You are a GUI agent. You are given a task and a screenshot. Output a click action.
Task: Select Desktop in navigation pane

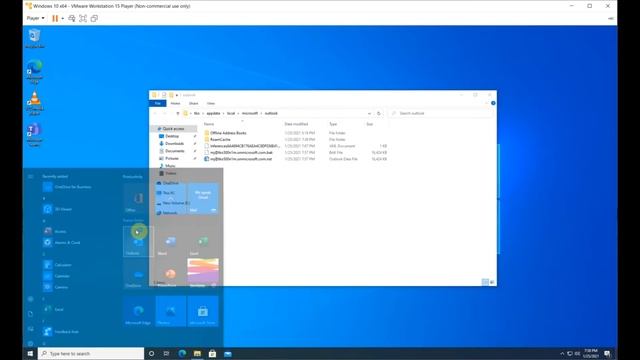tap(172, 136)
